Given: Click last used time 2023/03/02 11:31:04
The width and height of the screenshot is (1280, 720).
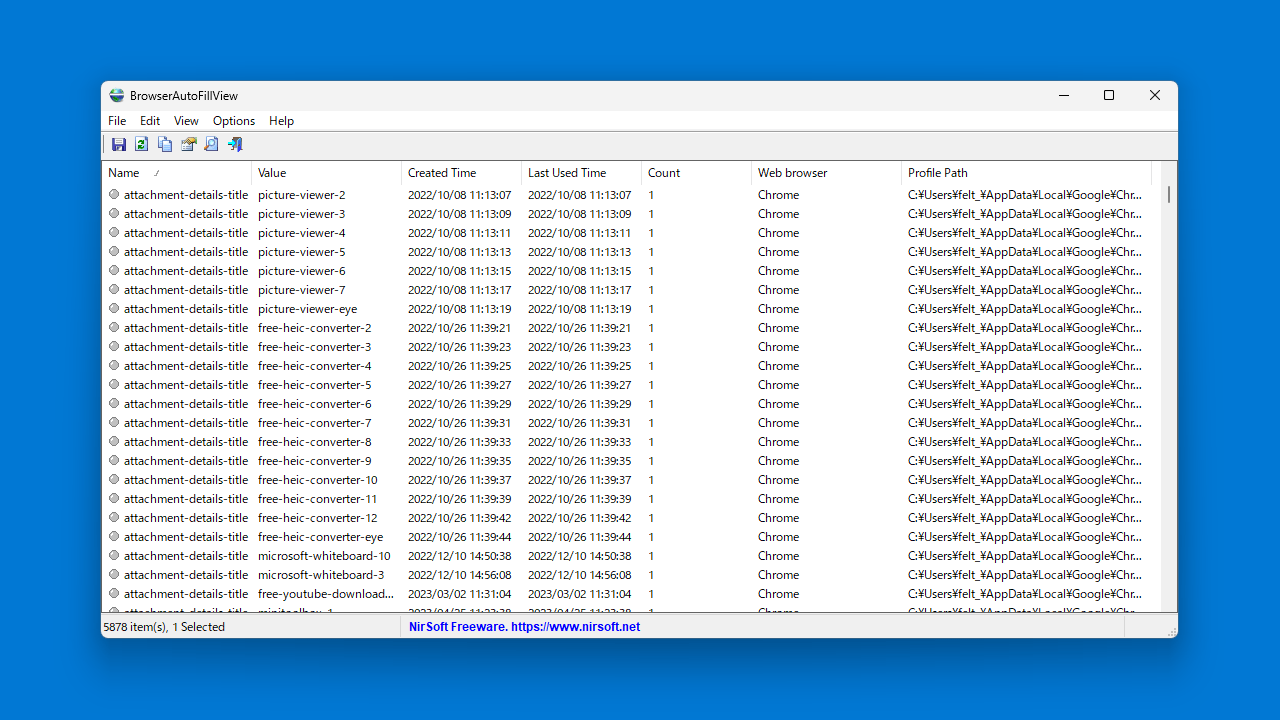Looking at the screenshot, I should tap(579, 594).
